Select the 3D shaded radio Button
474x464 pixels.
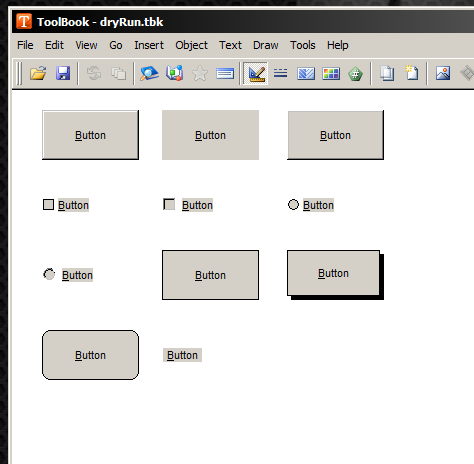coord(49,274)
